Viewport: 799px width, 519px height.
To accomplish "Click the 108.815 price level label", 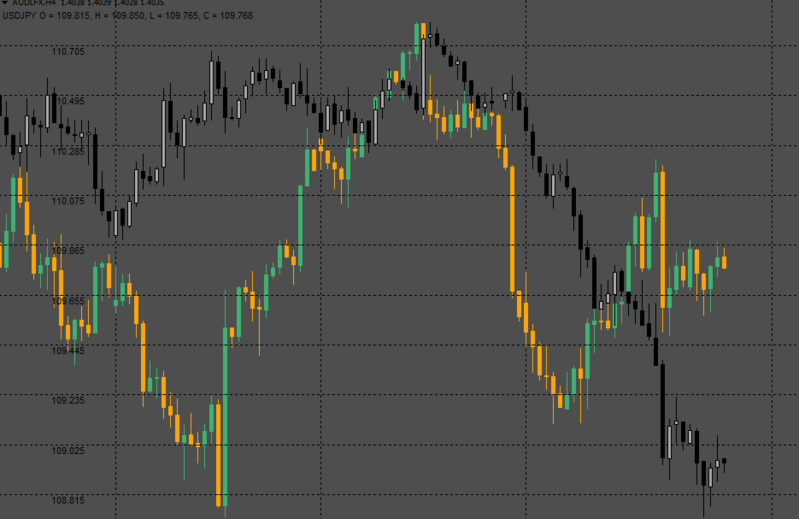I will pos(68,500).
